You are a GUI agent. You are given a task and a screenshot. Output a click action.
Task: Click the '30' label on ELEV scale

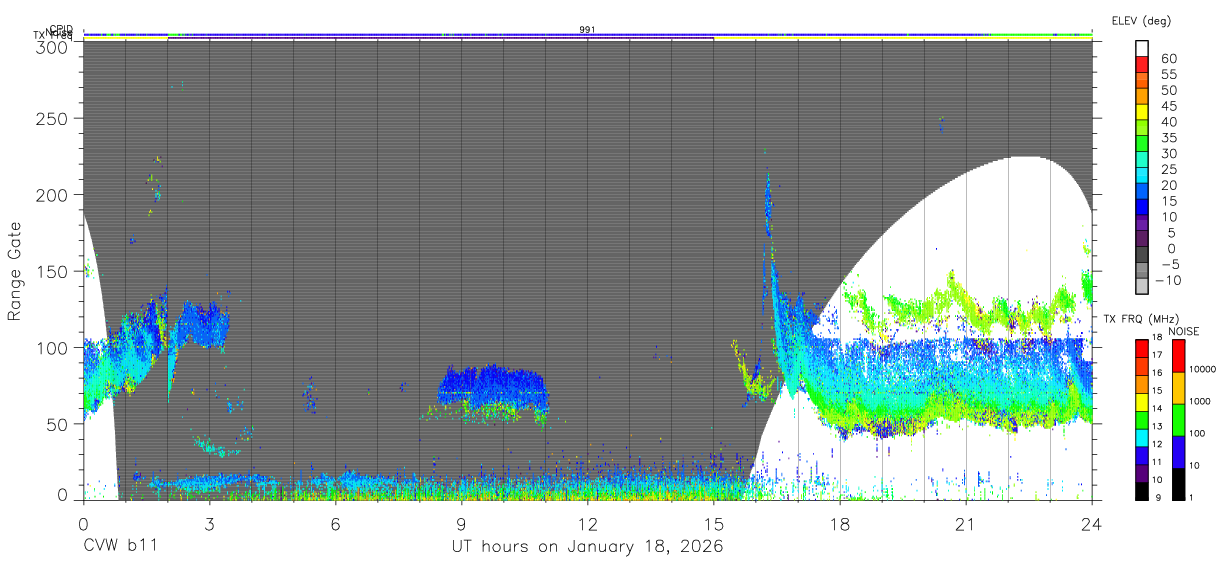[1169, 154]
